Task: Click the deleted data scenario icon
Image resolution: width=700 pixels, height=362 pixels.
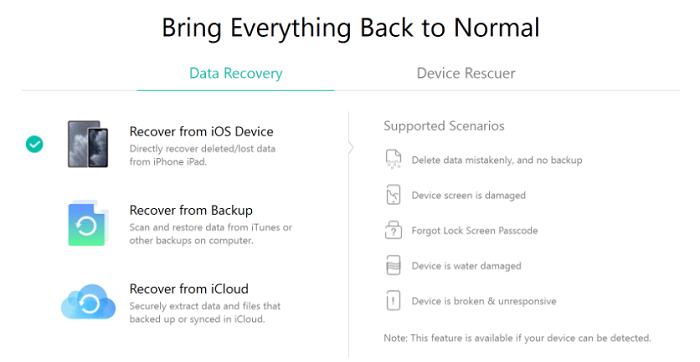Action: (393, 159)
